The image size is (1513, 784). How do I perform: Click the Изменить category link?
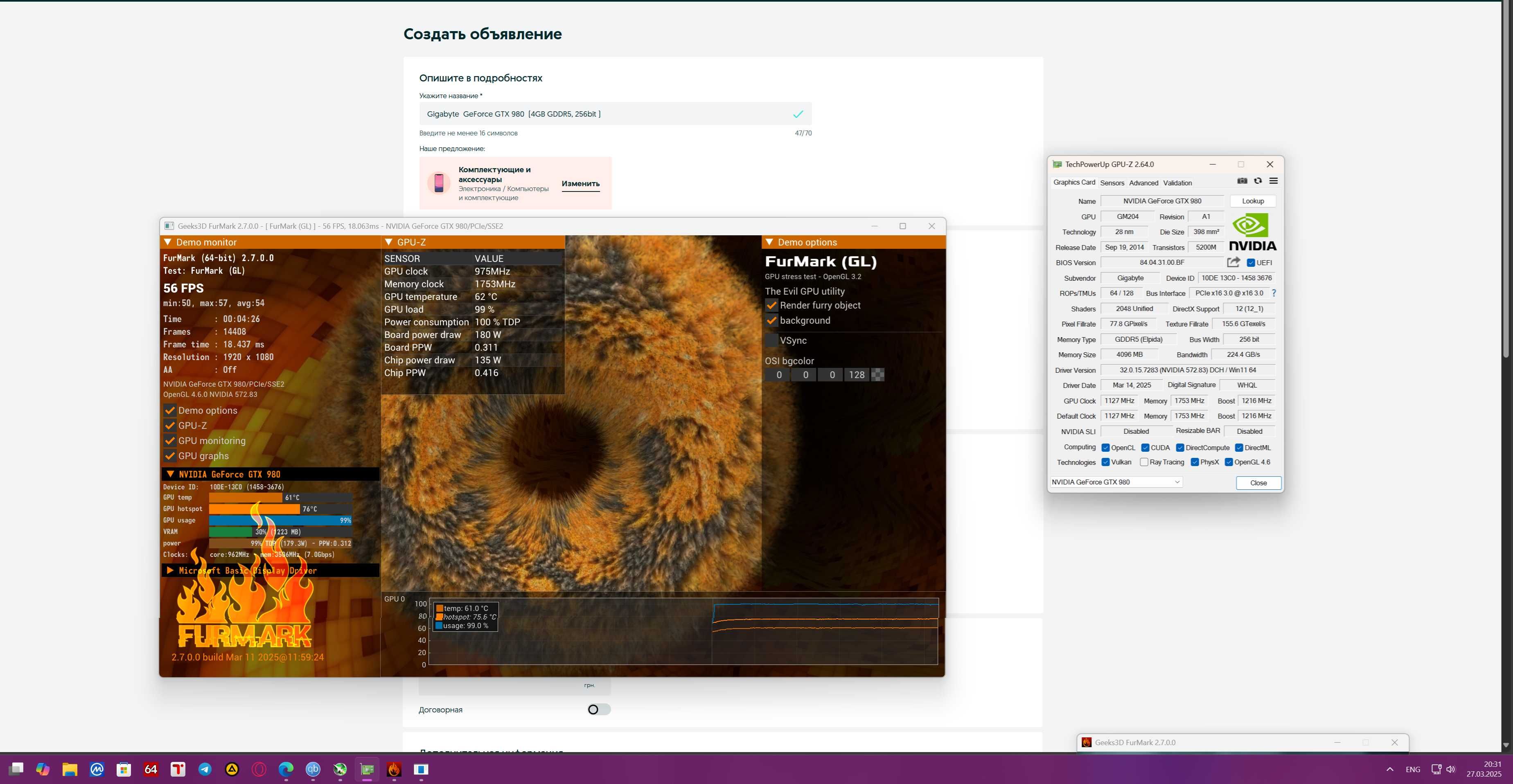click(580, 184)
